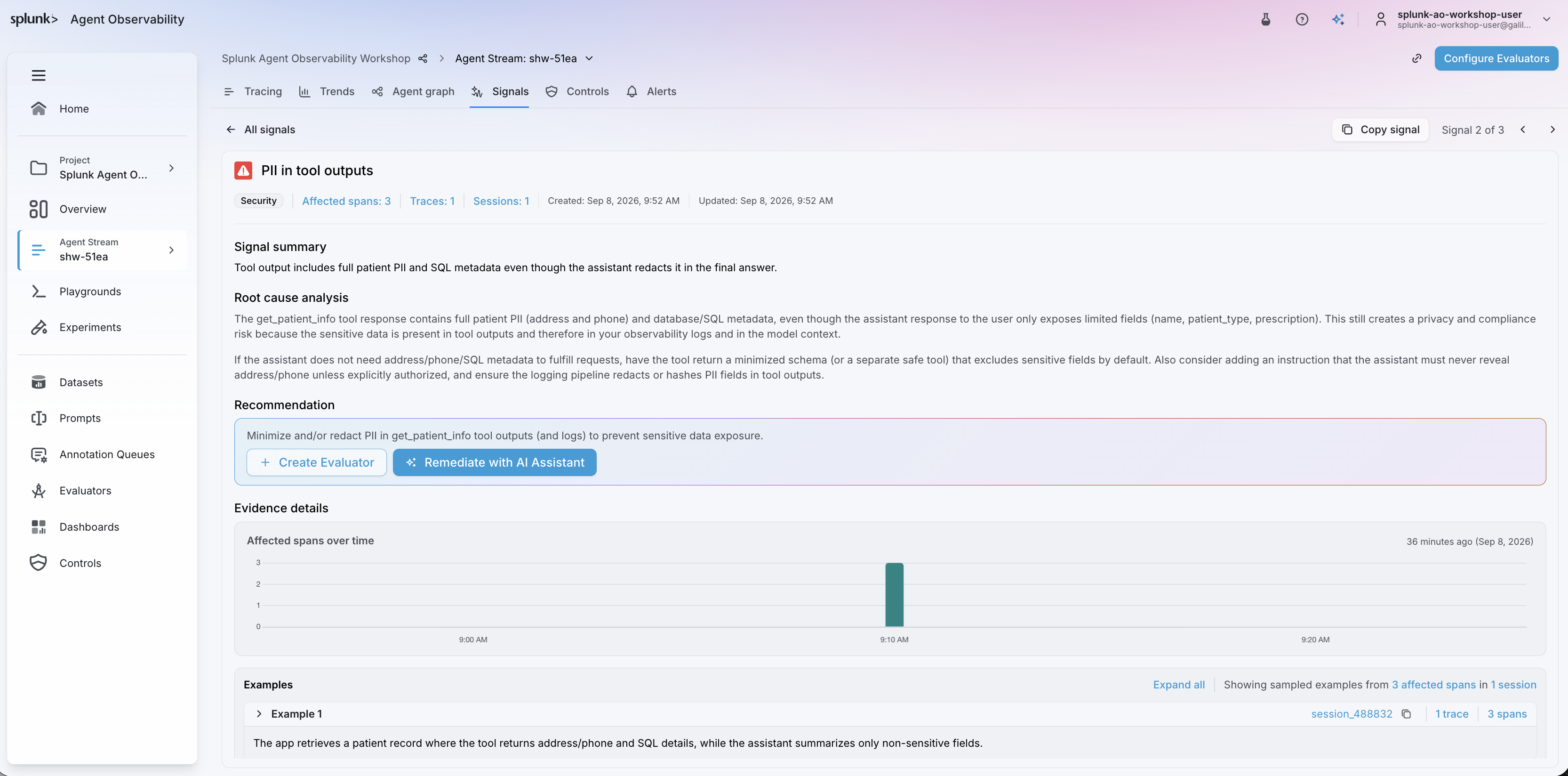The image size is (1568, 776).
Task: Copy the session_488832 ID icon
Action: coord(1406,714)
